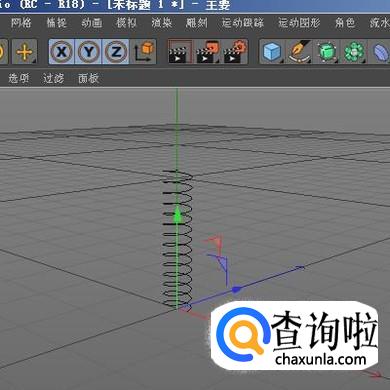
Task: Toggle the Z axis lock
Action: coord(116,52)
